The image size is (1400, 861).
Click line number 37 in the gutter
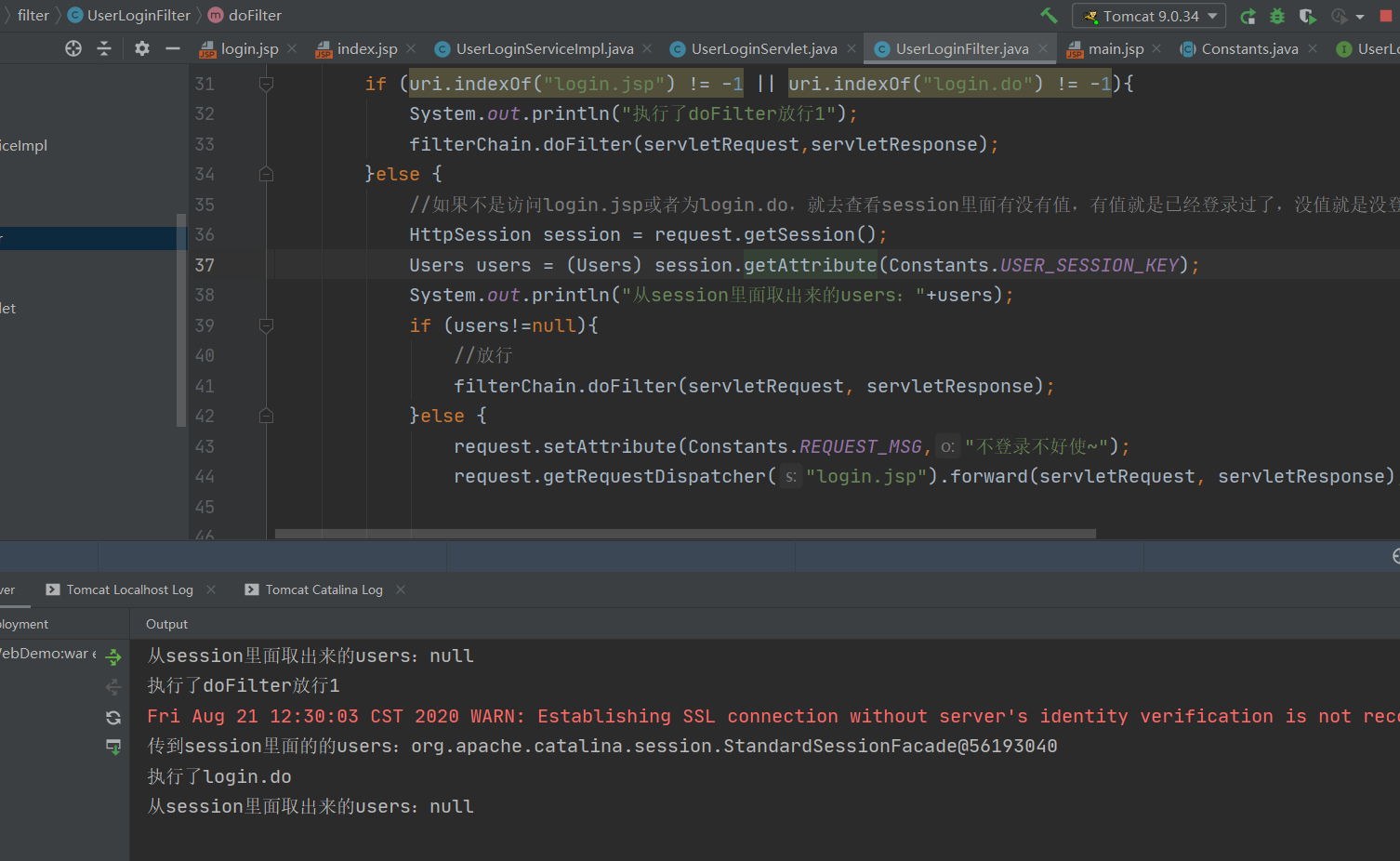(205, 265)
